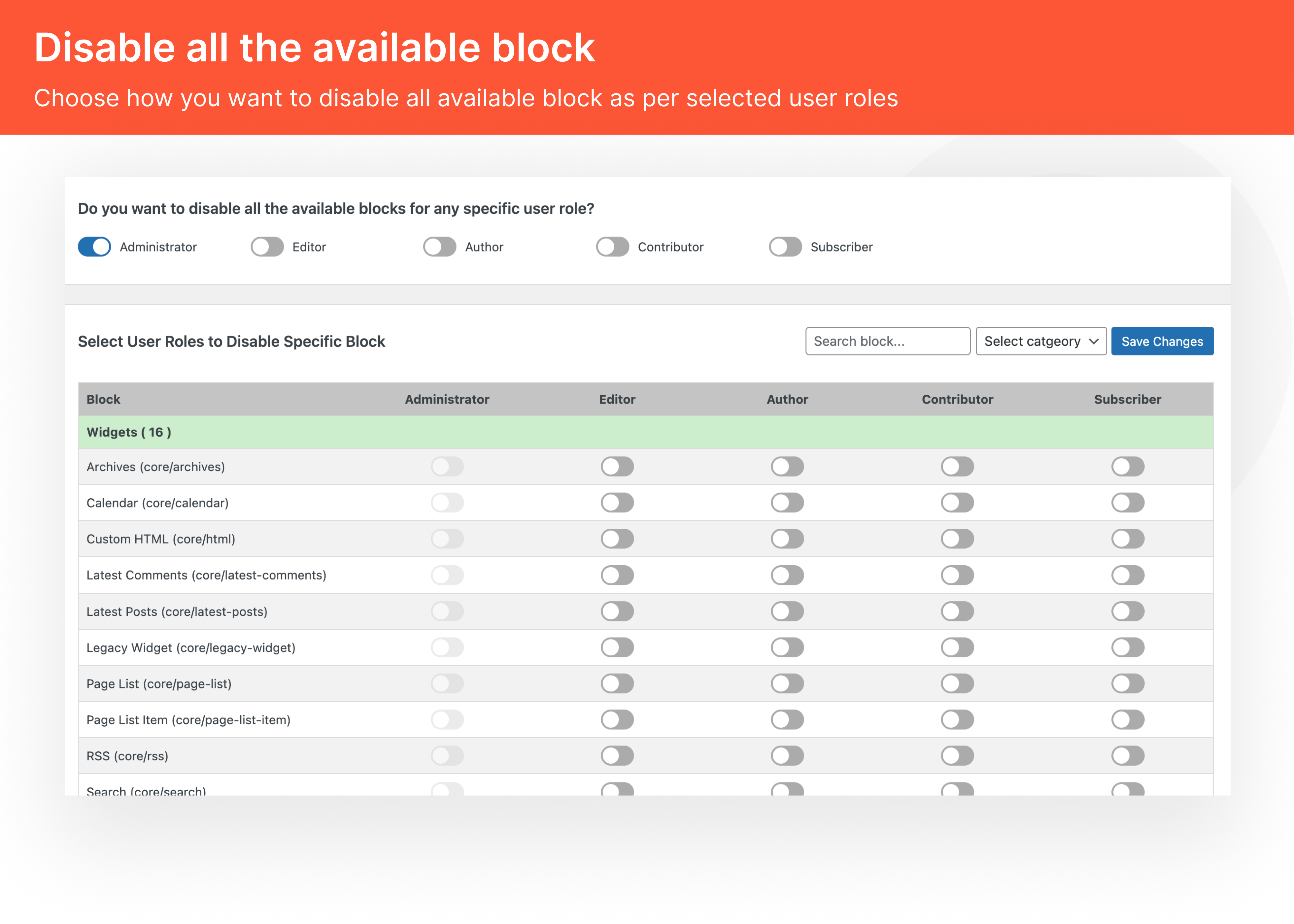Image resolution: width=1294 pixels, height=924 pixels.
Task: Toggle Custom HTML block for Author
Action: 788,539
